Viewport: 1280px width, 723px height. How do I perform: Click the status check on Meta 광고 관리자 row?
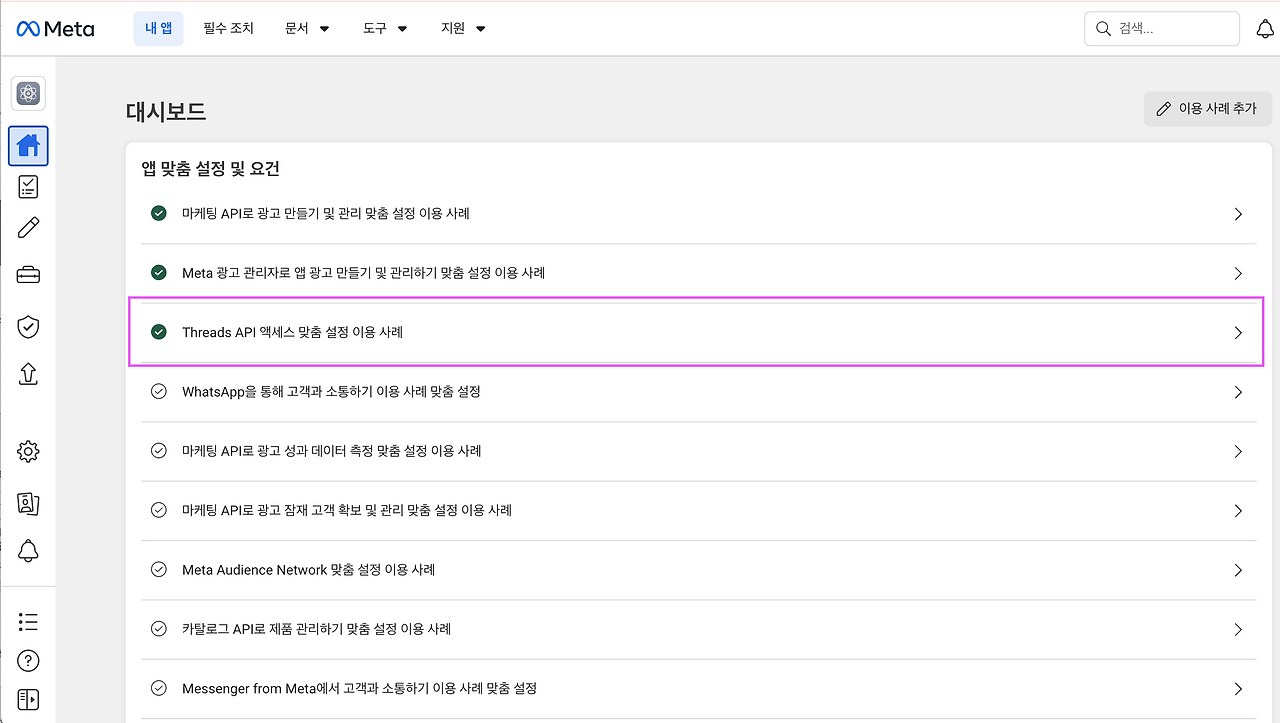[x=158, y=272]
